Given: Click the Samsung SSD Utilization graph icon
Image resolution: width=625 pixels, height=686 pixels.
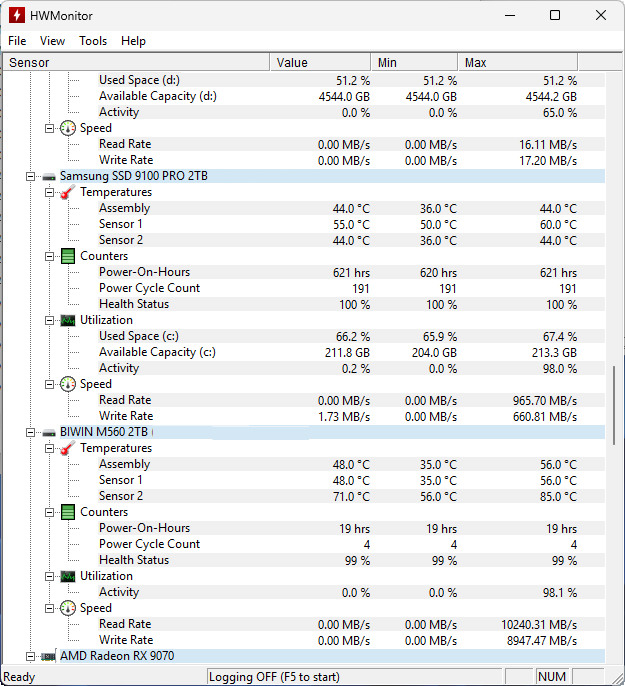Looking at the screenshot, I should [68, 320].
